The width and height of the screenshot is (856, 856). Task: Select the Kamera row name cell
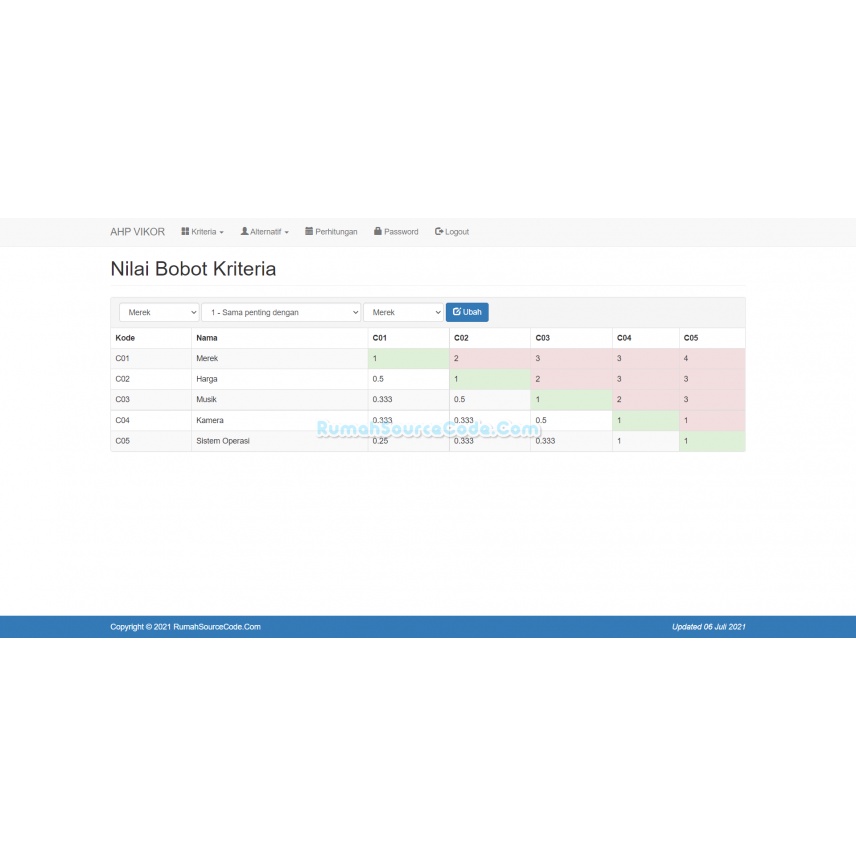tap(280, 420)
